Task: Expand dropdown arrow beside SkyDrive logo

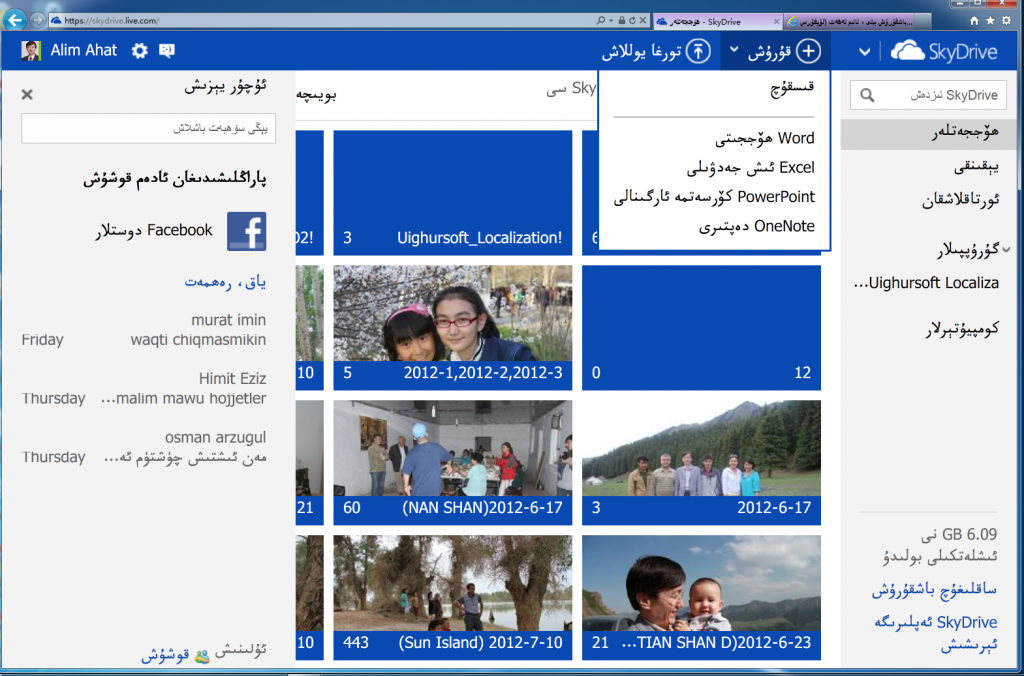Action: pyautogui.click(x=864, y=52)
